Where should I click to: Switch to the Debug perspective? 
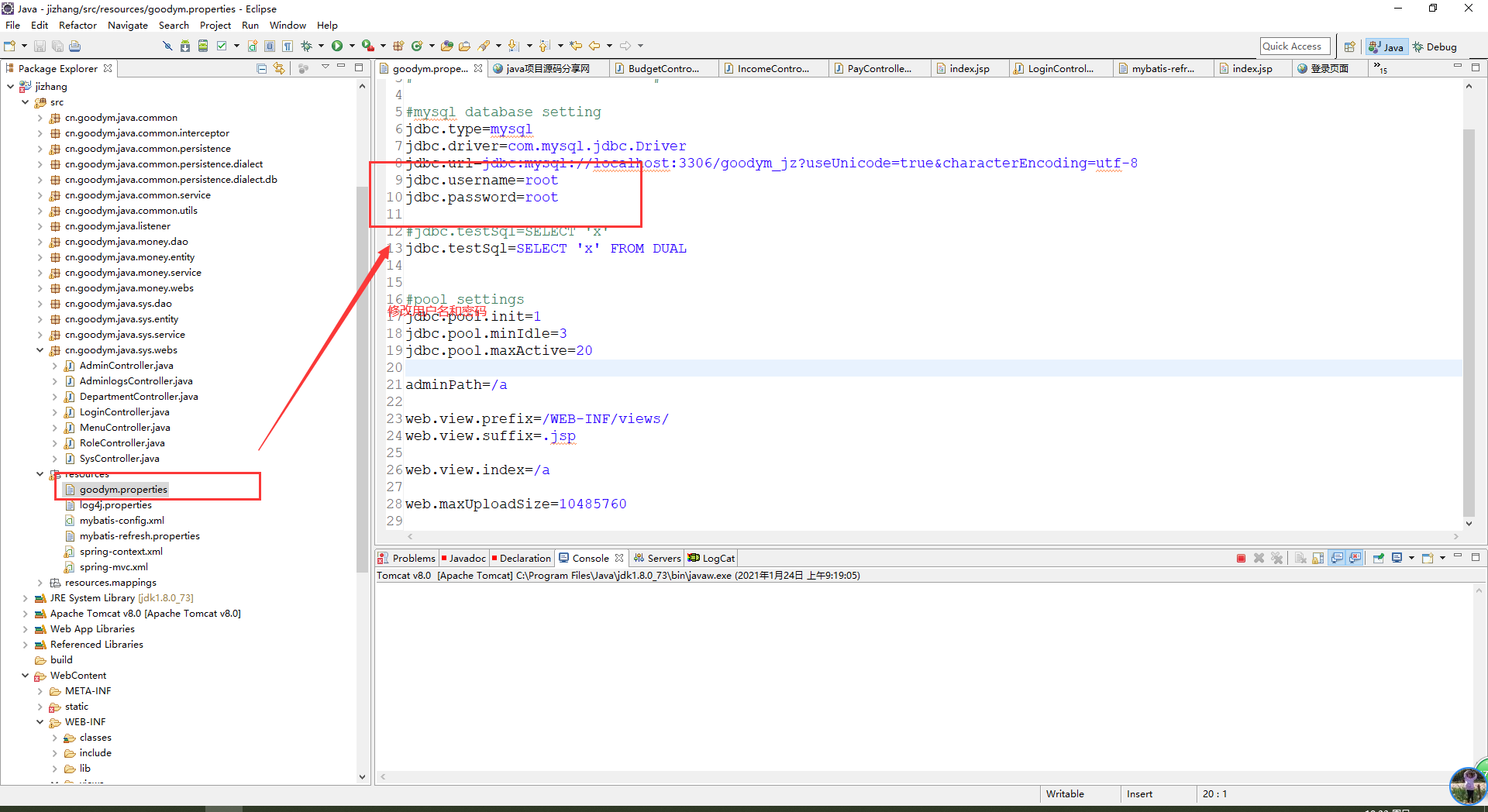click(1435, 46)
